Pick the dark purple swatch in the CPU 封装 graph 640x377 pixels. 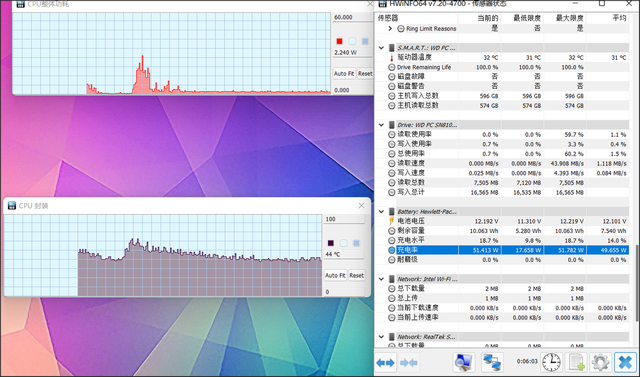tap(331, 243)
